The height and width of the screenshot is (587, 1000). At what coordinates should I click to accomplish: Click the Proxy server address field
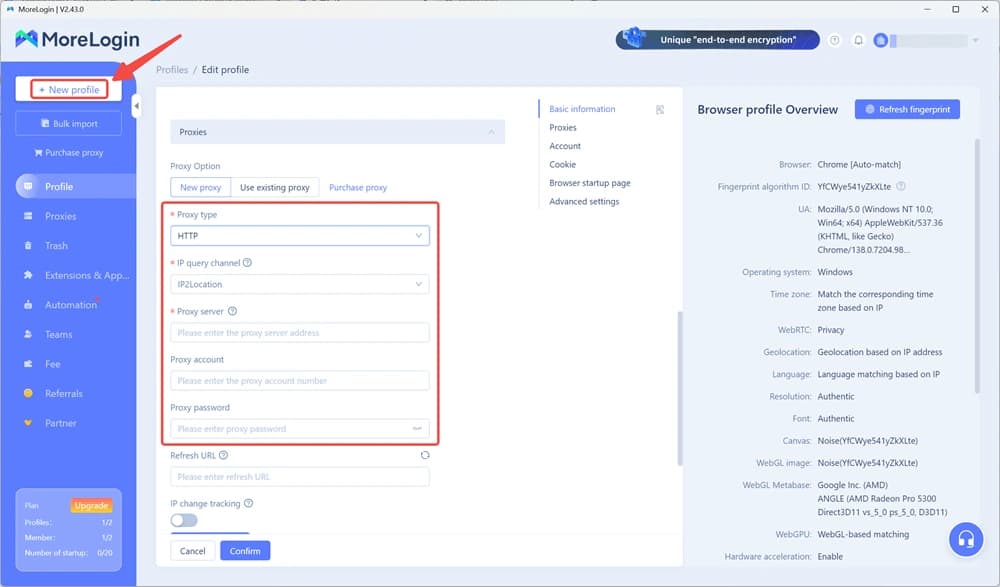(300, 332)
